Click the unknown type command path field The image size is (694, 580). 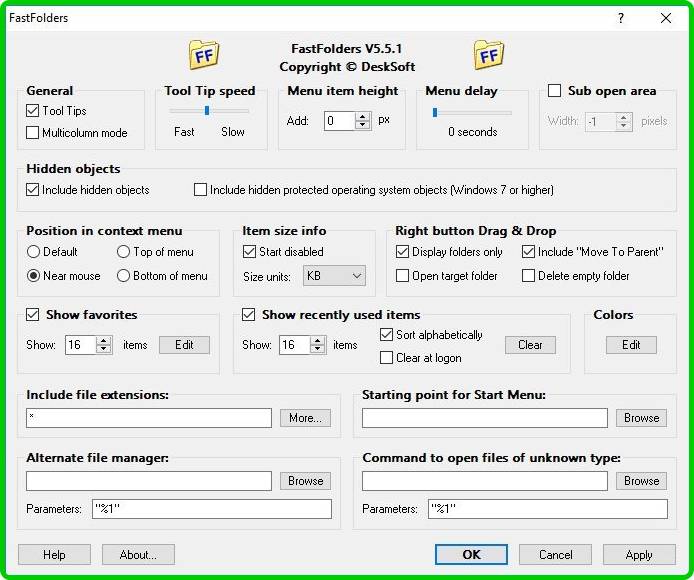point(485,481)
